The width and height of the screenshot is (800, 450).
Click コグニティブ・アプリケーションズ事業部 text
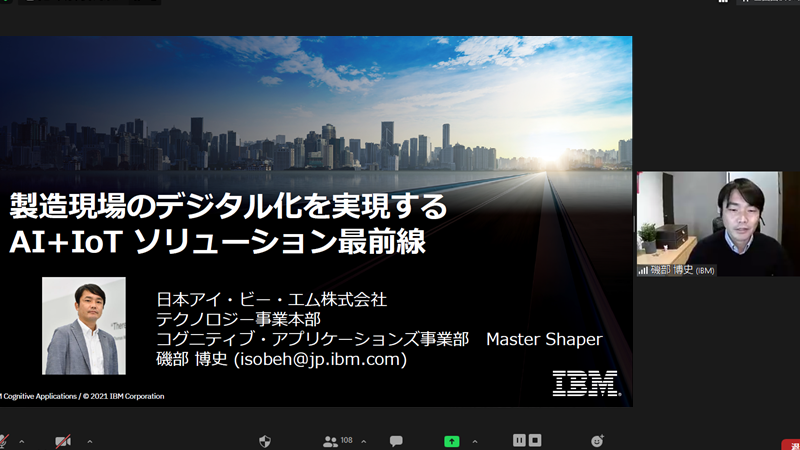coord(312,339)
